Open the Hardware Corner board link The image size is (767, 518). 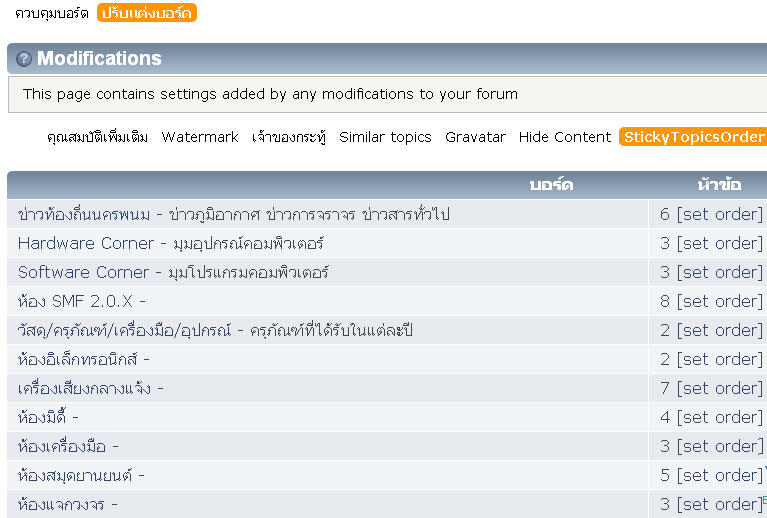(86, 243)
